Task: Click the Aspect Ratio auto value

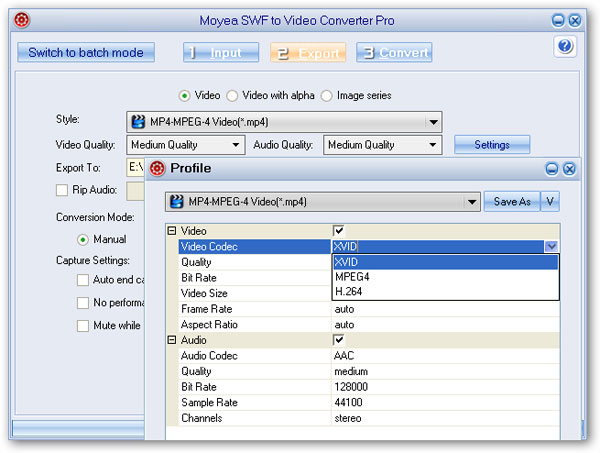Action: click(344, 325)
